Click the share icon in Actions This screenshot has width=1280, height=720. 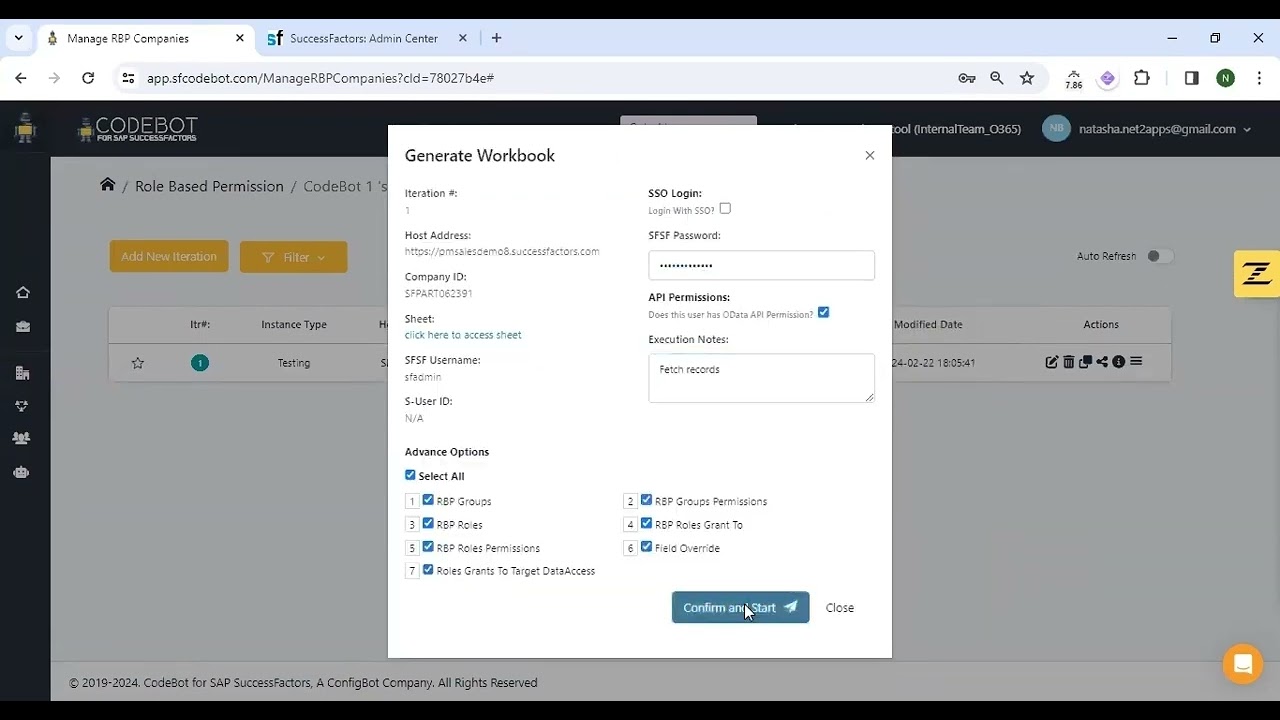tap(1102, 362)
